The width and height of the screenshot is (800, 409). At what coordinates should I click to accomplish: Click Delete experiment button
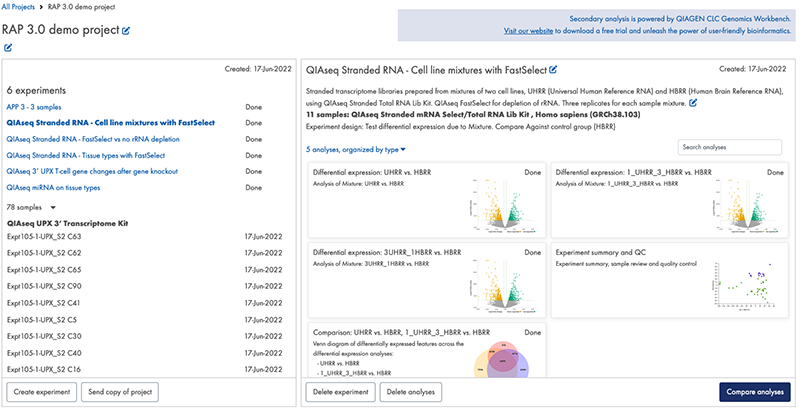point(341,392)
